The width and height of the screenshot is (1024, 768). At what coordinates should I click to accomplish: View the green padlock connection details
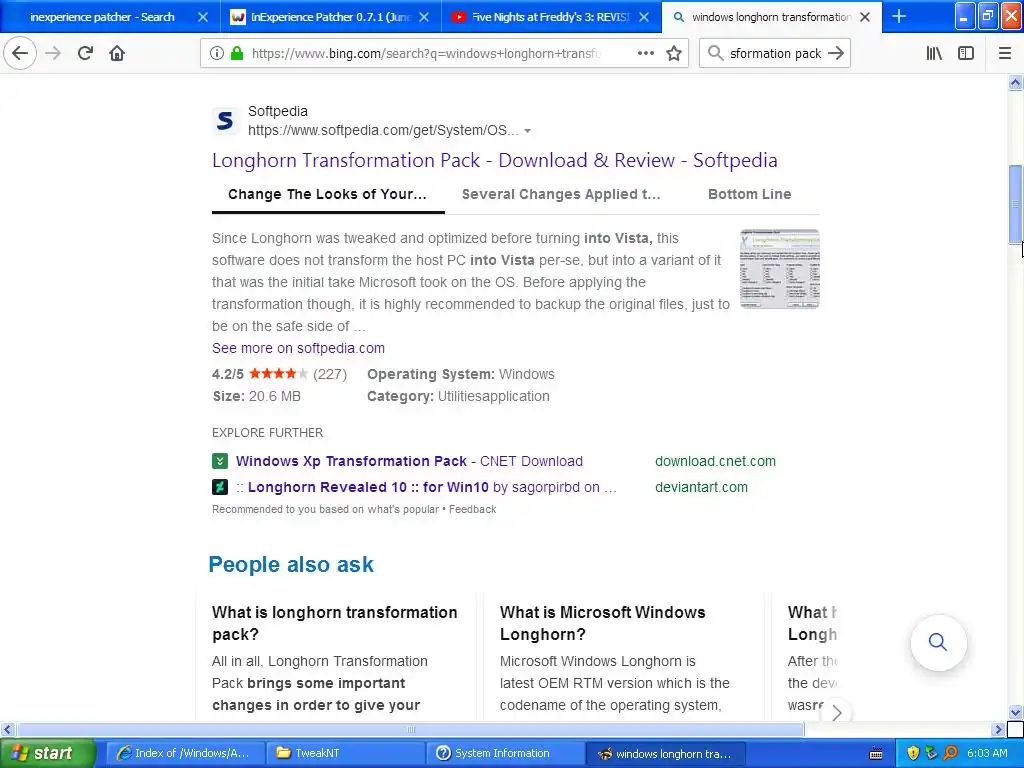click(237, 53)
